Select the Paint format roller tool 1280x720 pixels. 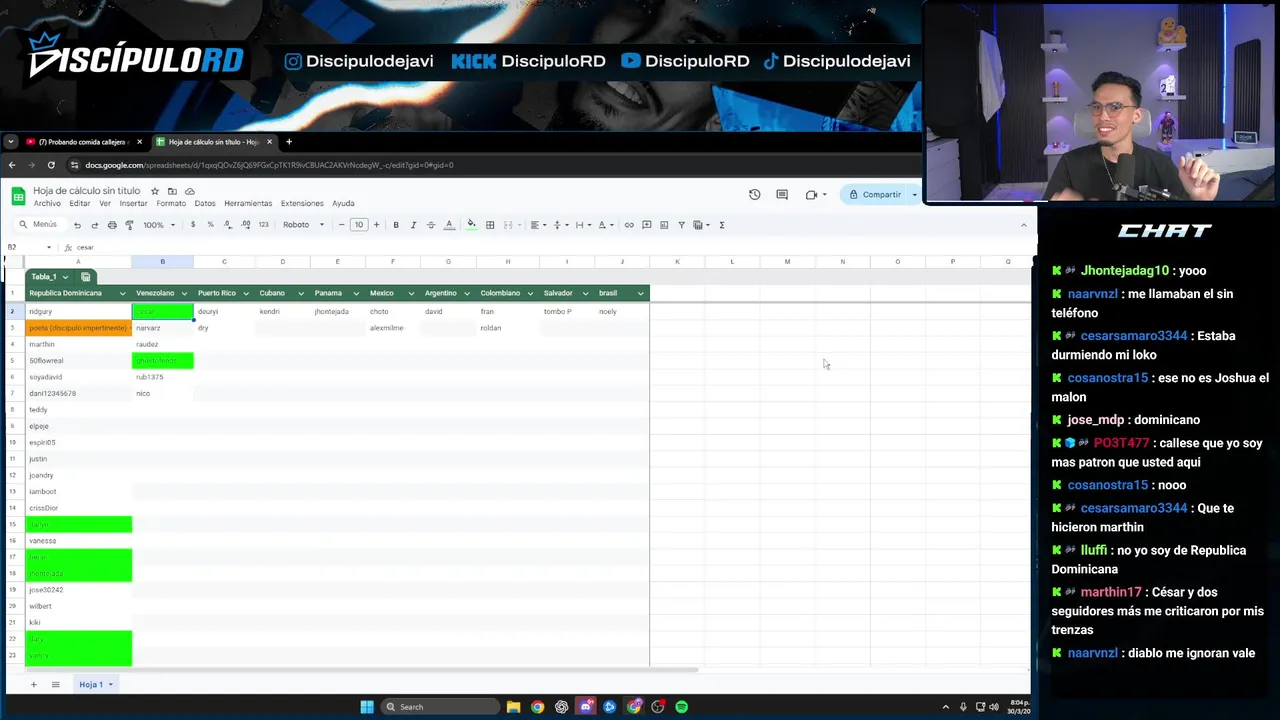coord(129,225)
